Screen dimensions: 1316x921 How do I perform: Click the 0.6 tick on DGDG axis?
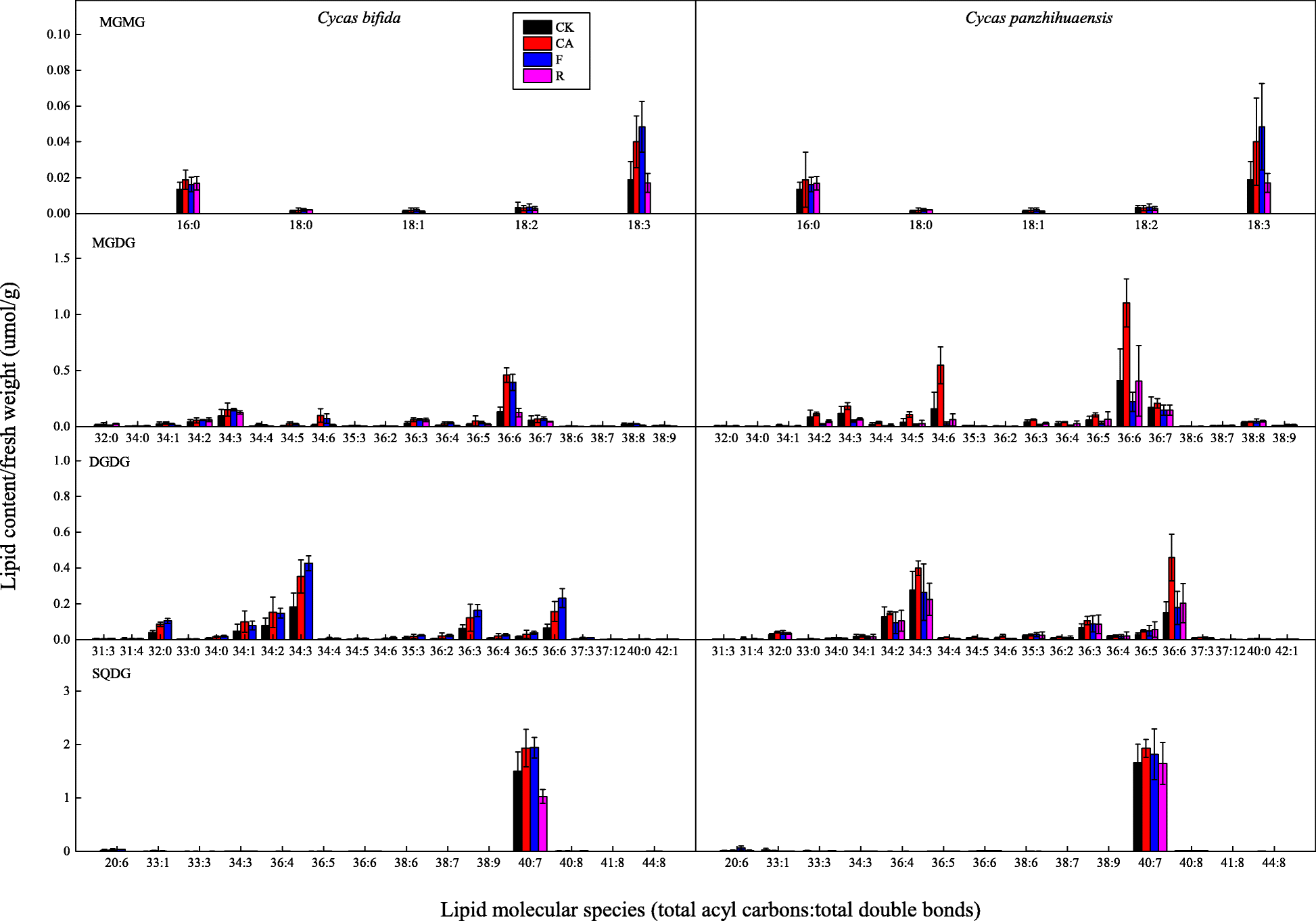(62, 532)
